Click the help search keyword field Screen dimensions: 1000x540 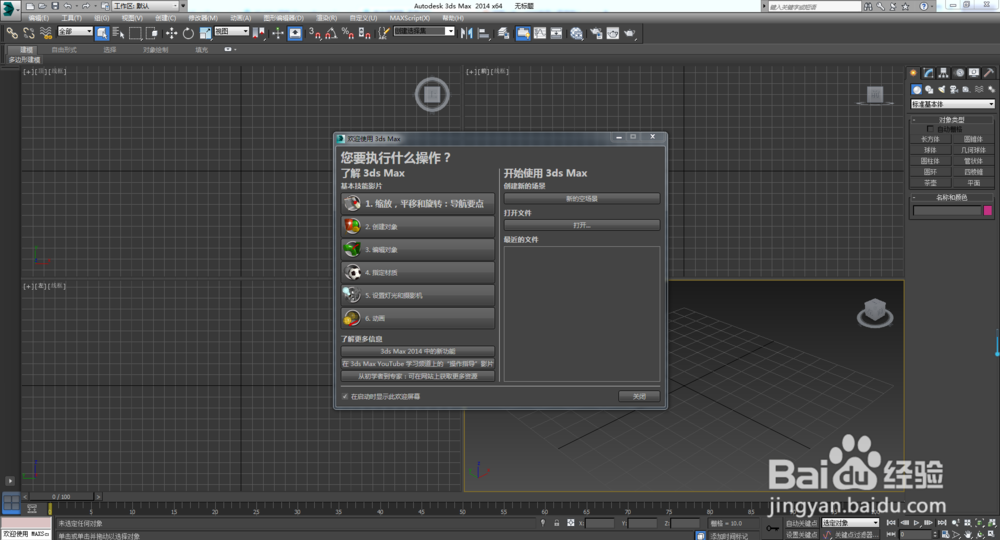tap(814, 6)
